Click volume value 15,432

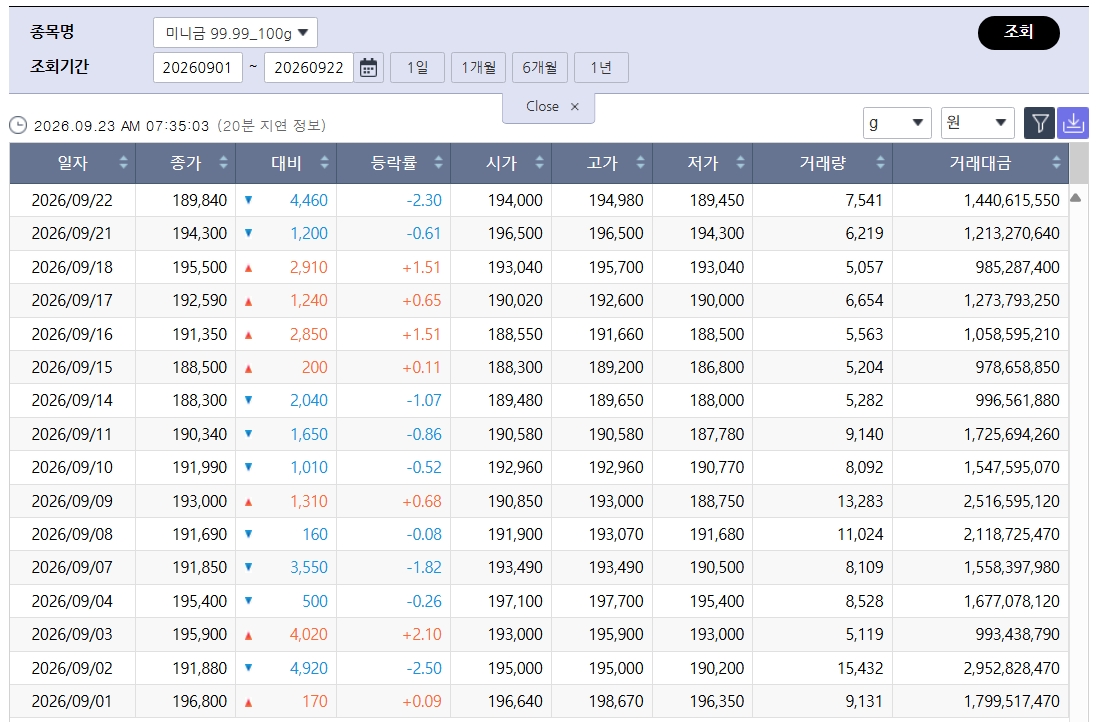coord(860,668)
